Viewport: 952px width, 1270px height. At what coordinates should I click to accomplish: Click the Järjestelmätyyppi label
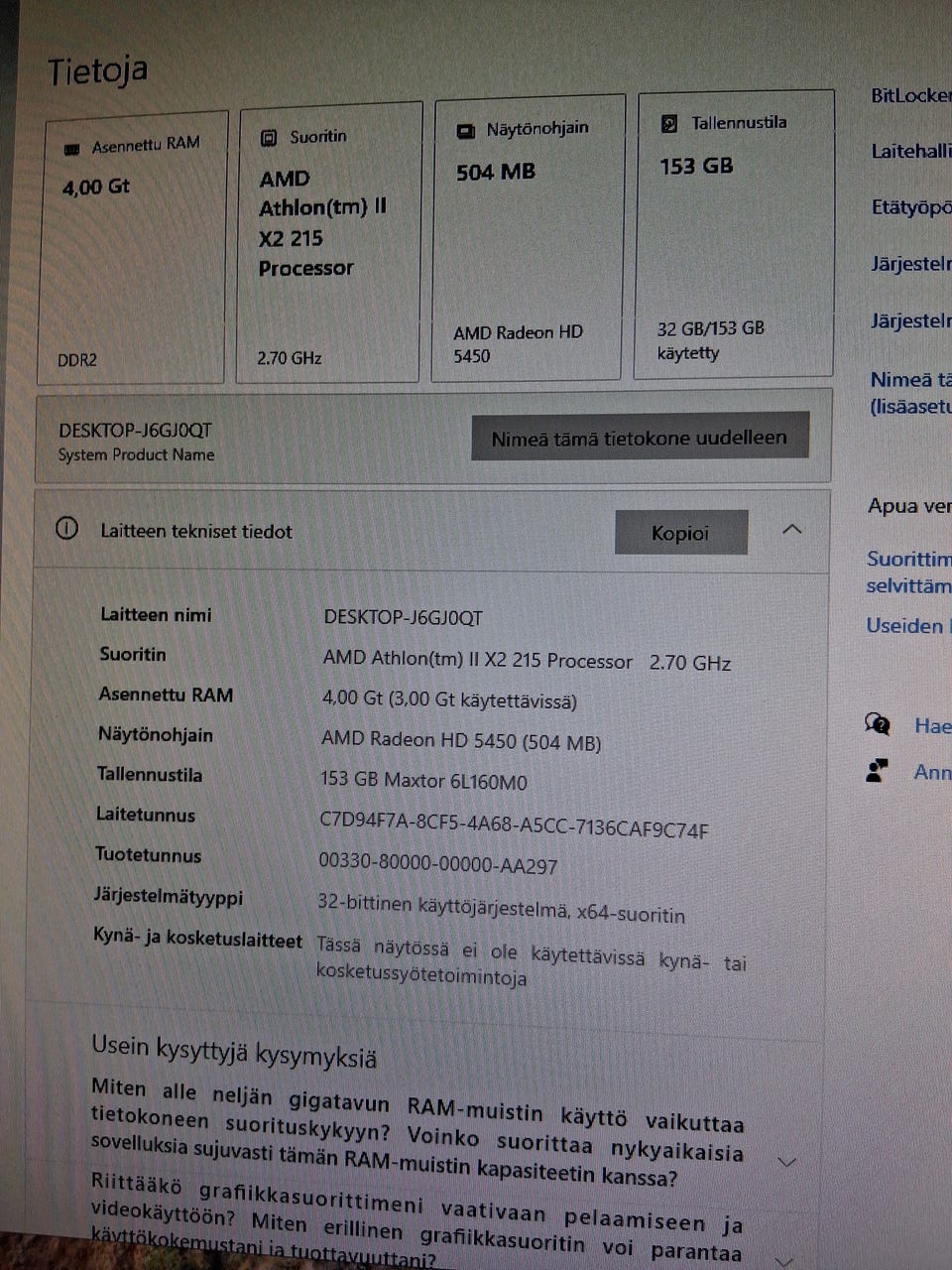point(168,897)
